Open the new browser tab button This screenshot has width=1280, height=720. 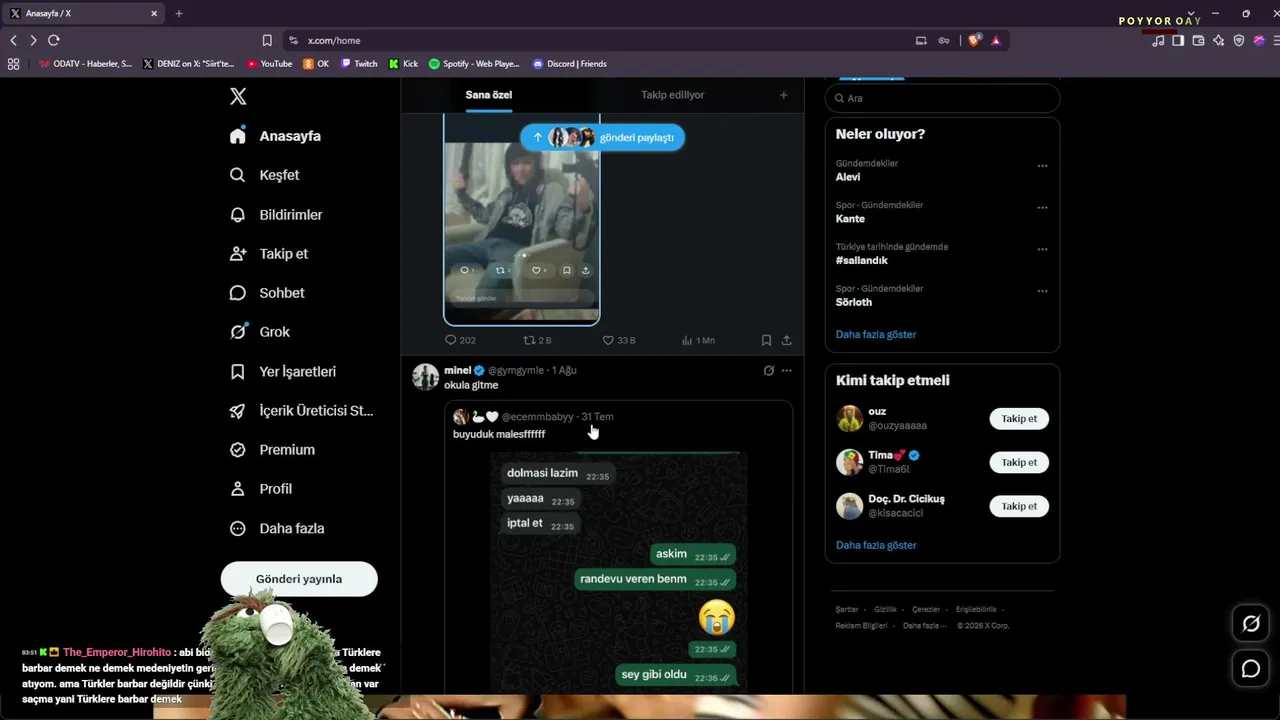179,13
